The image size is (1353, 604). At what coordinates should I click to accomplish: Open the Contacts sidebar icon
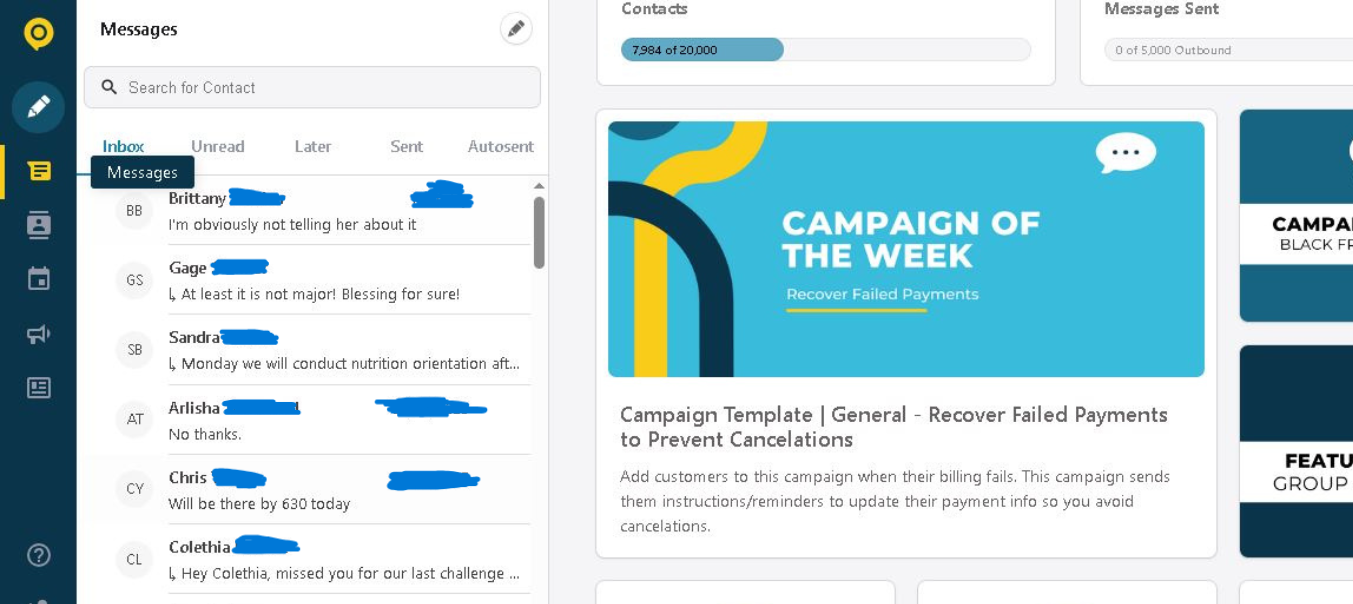39,225
